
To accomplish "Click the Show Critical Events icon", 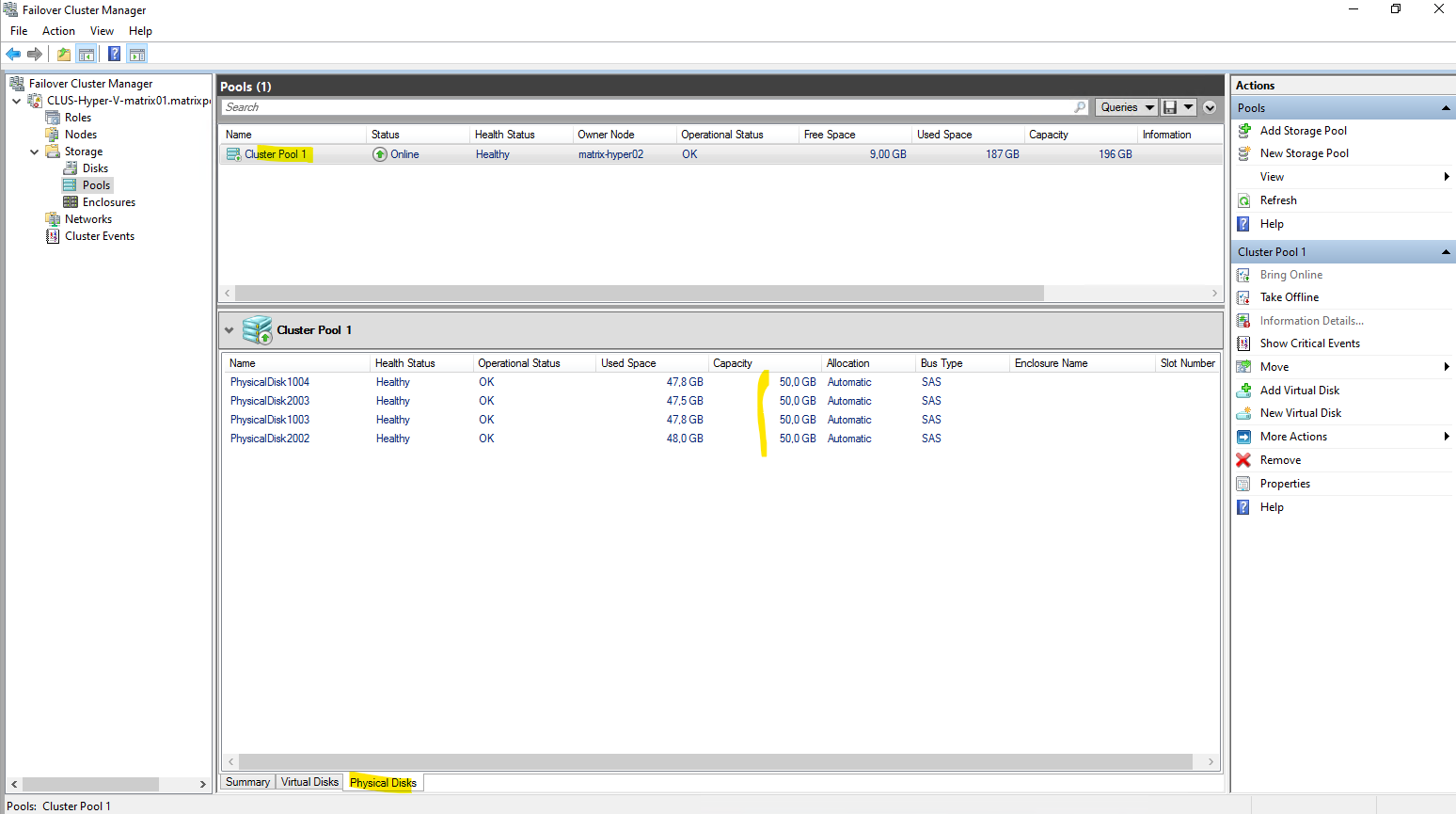I will (x=1243, y=343).
